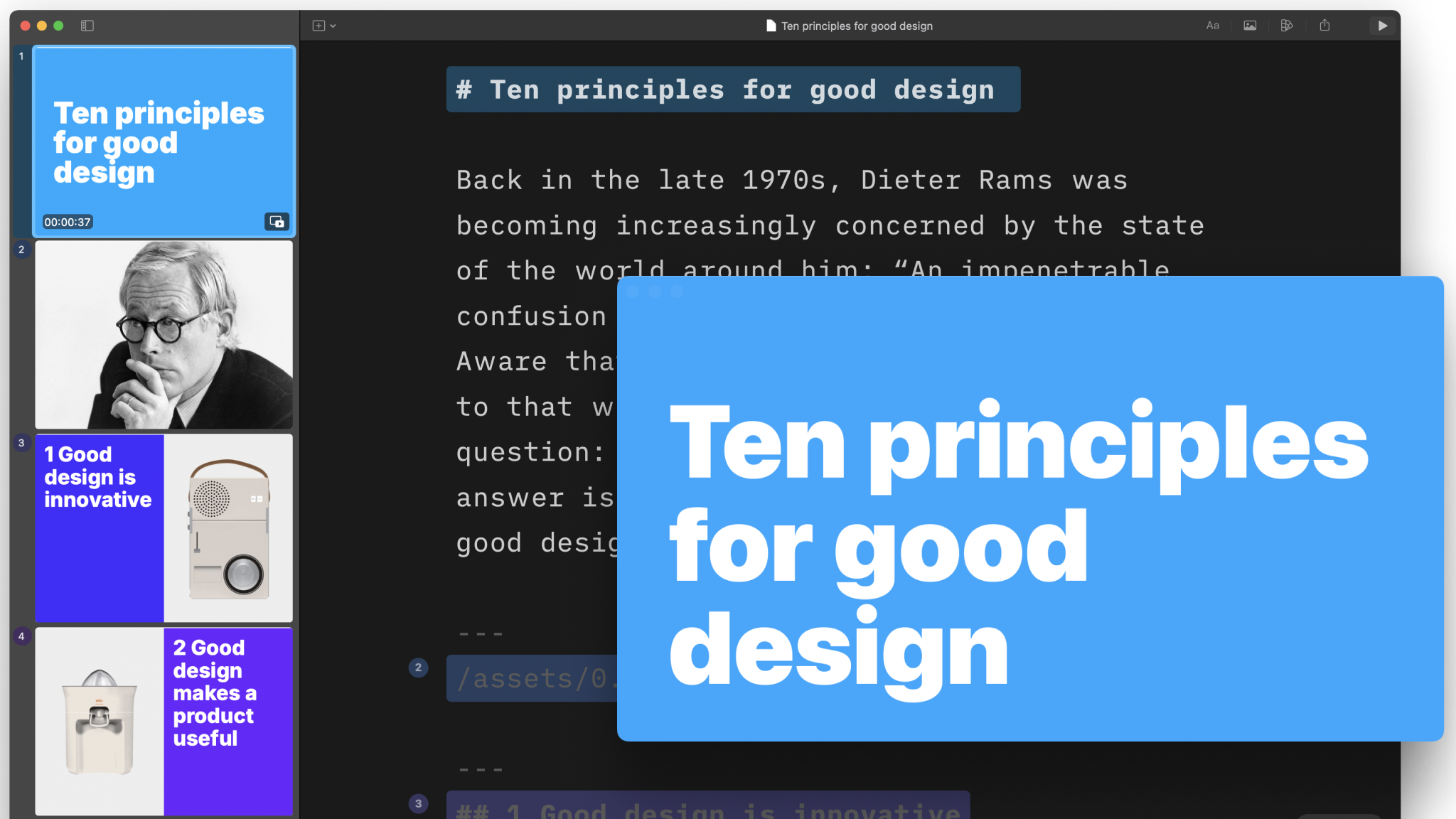Open the image media icon in toolbar
Viewport: 1456px width, 819px height.
click(1249, 26)
